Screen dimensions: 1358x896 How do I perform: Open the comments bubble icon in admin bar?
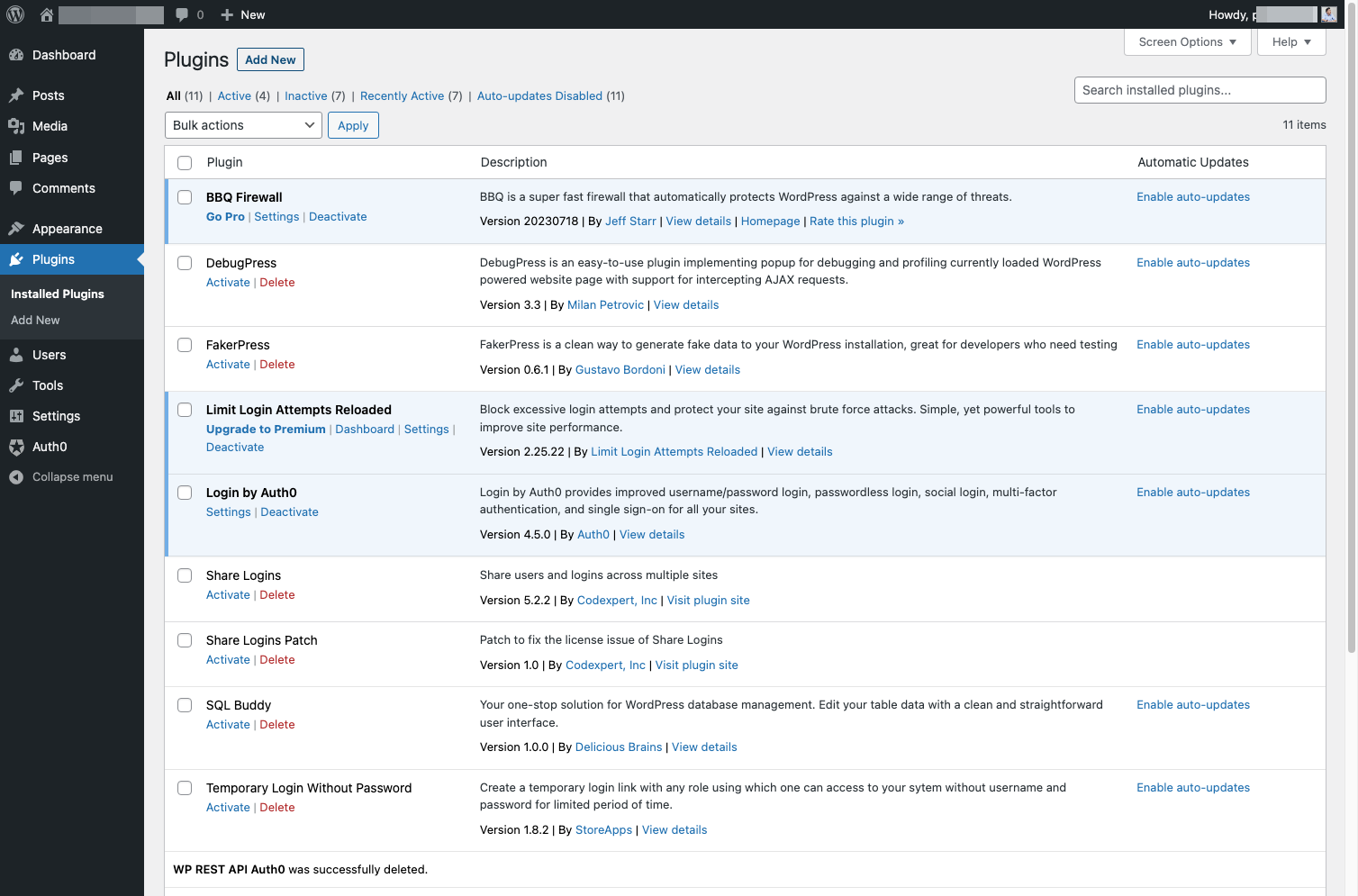[x=182, y=14]
